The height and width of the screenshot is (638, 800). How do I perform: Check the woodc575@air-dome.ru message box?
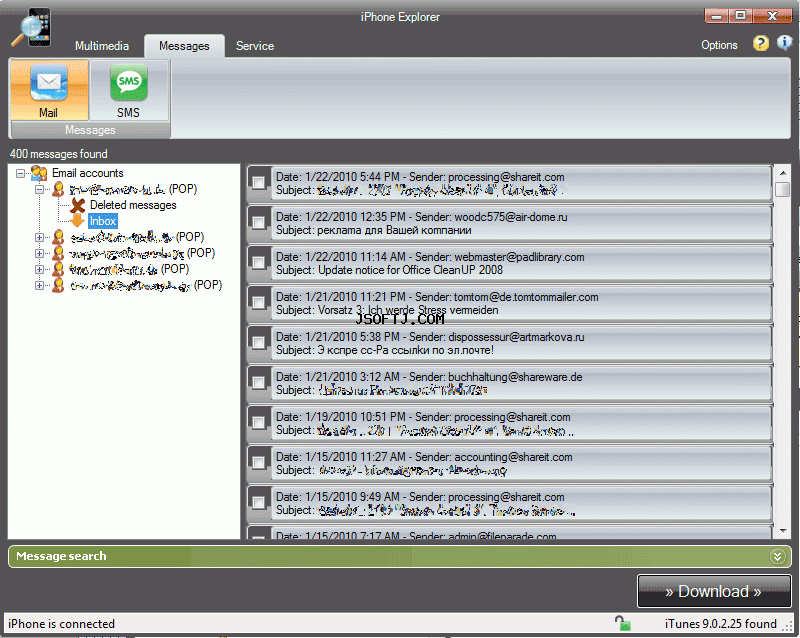(259, 222)
